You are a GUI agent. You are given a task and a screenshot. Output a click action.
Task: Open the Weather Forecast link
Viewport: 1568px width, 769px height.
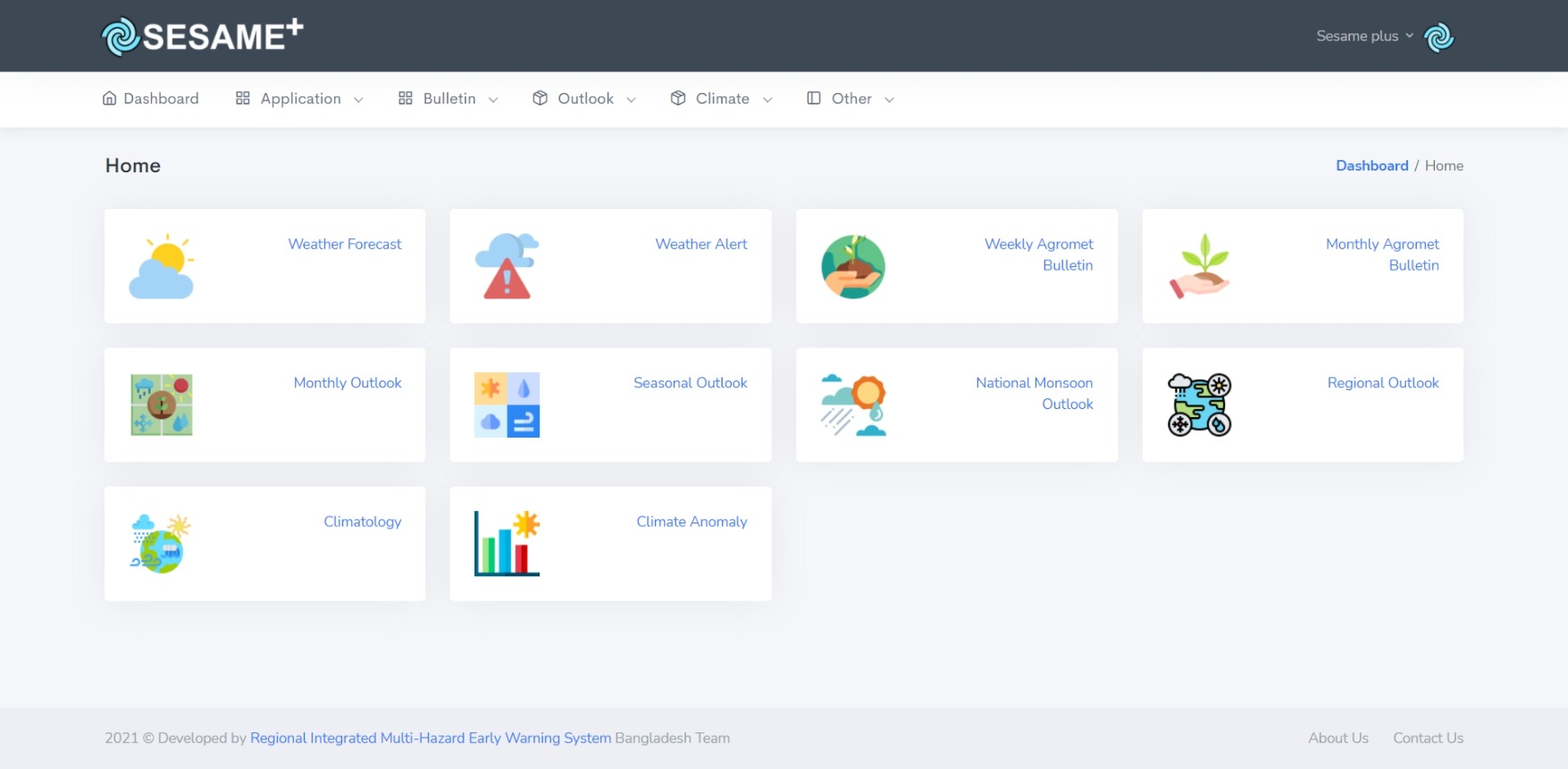[x=345, y=244]
